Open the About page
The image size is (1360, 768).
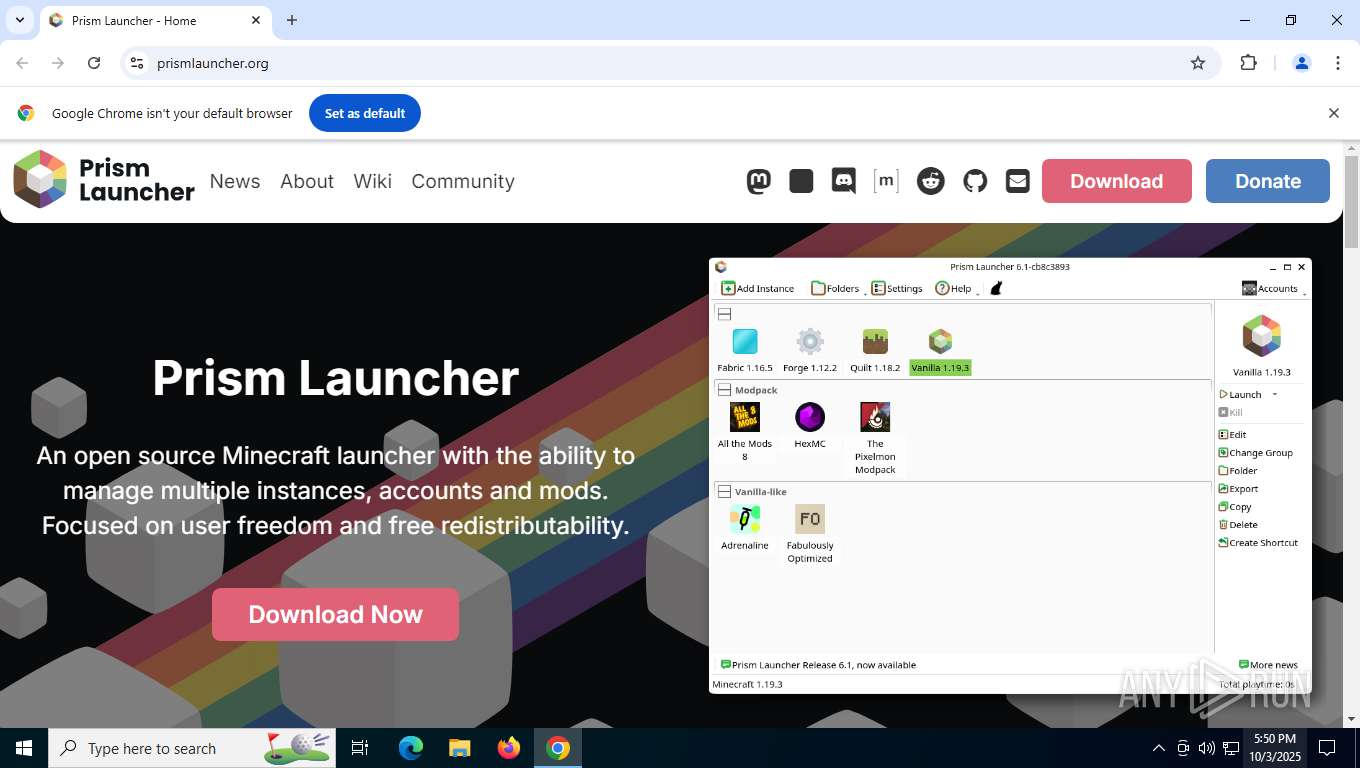point(307,181)
